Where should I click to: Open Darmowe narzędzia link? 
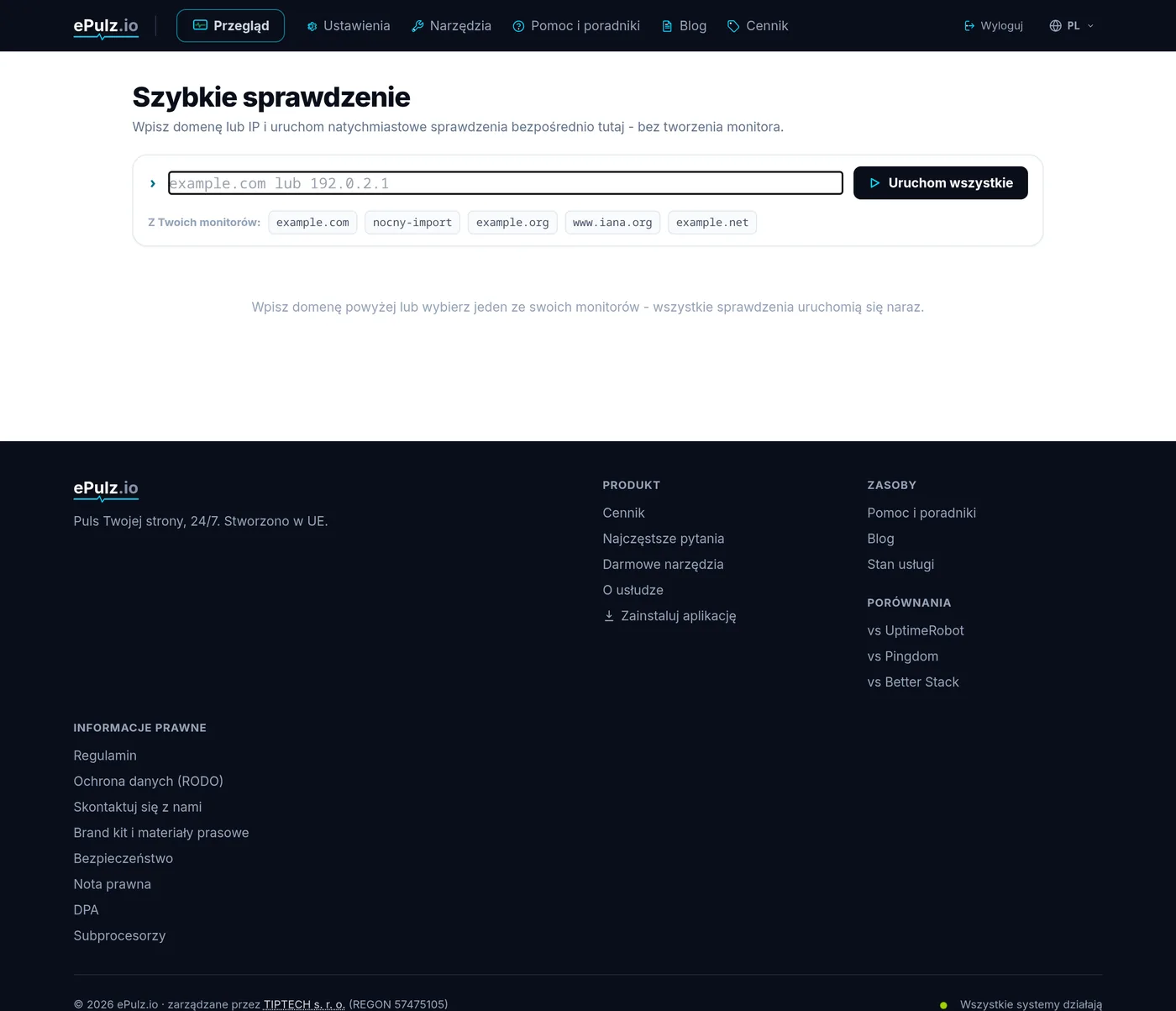[x=663, y=565]
